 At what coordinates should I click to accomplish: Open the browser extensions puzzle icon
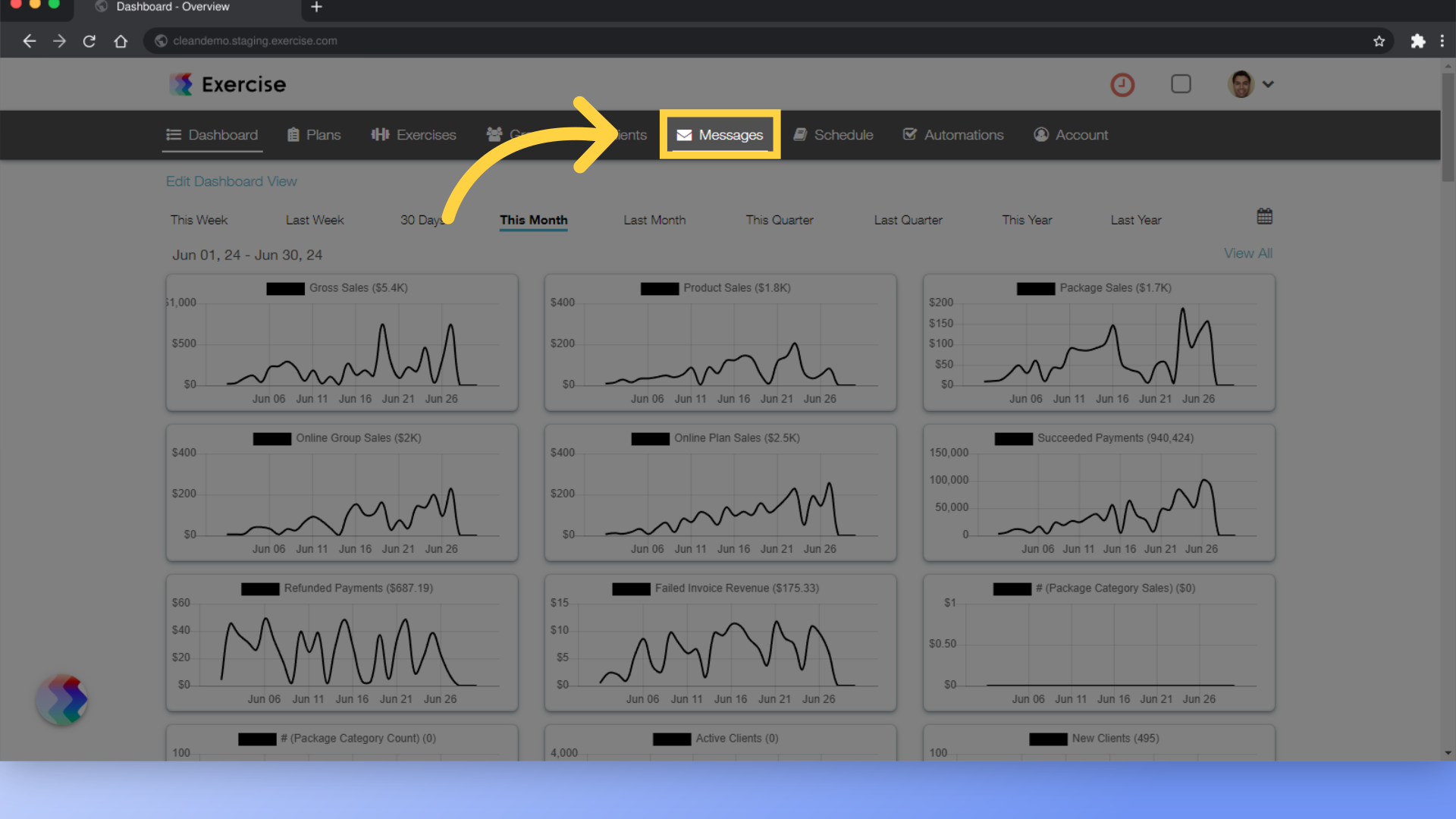click(x=1417, y=41)
